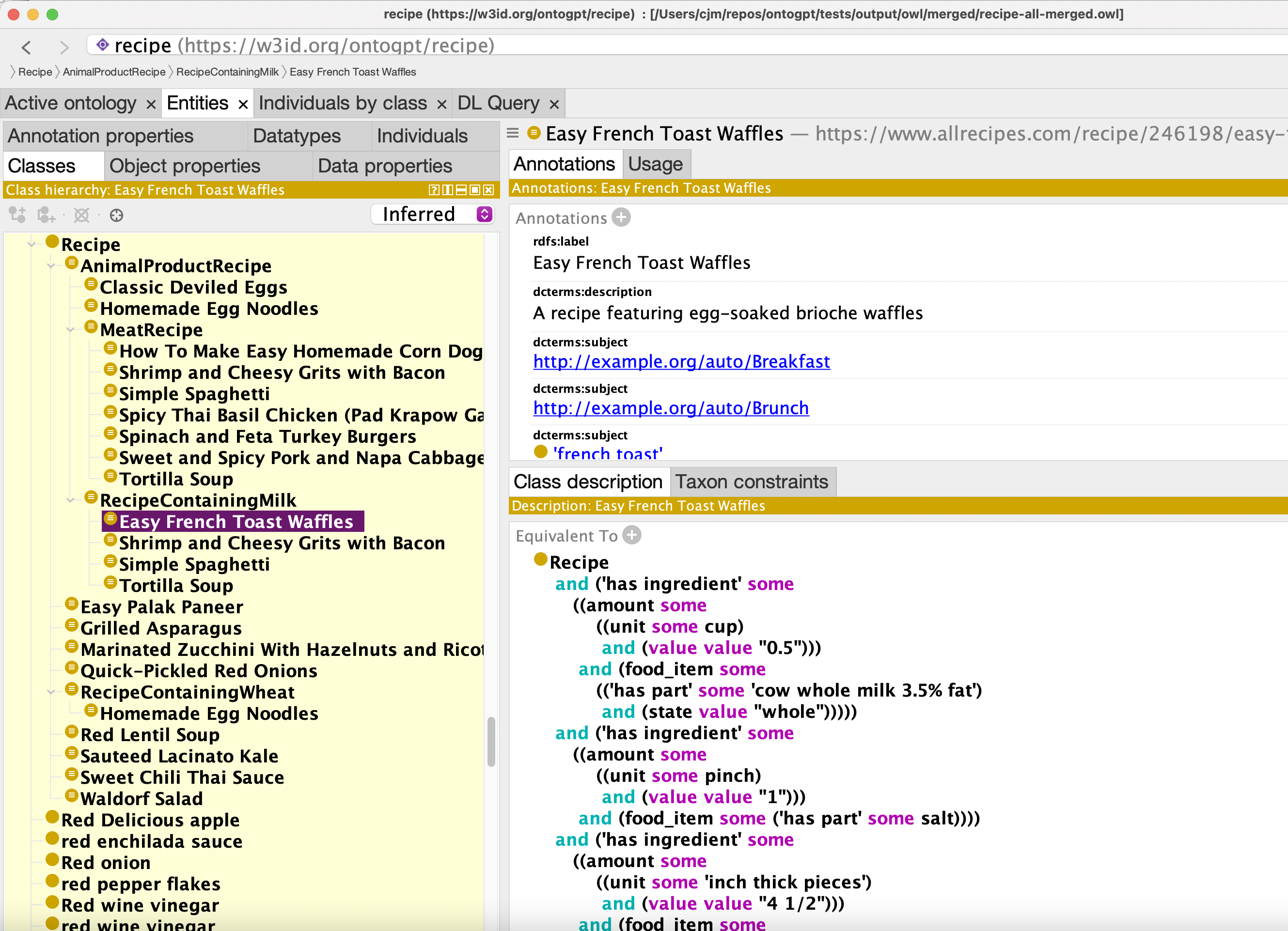Screen dimensions: 1288x931
Task: Click the add subclass icon
Action: click(17, 215)
